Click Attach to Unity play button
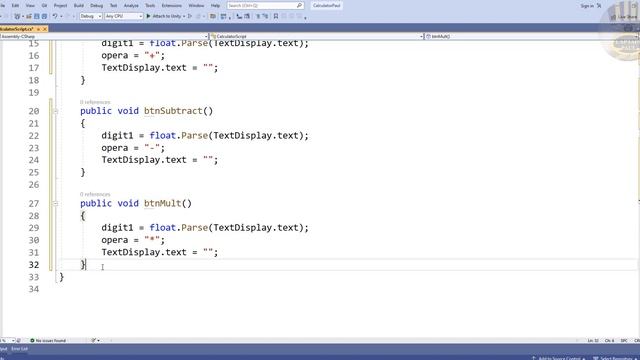The image size is (640, 360). pos(164,16)
